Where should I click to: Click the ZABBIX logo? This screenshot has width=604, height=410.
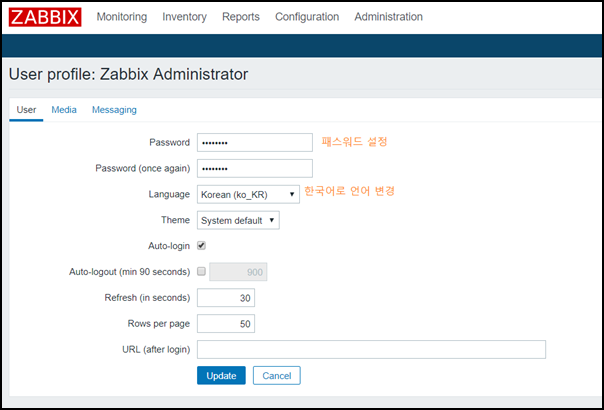point(45,17)
